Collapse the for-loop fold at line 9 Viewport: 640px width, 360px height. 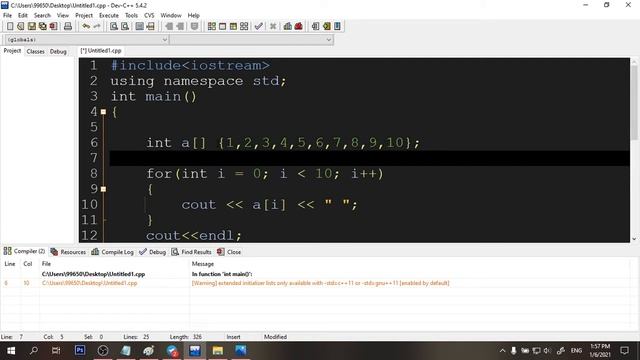pos(103,189)
